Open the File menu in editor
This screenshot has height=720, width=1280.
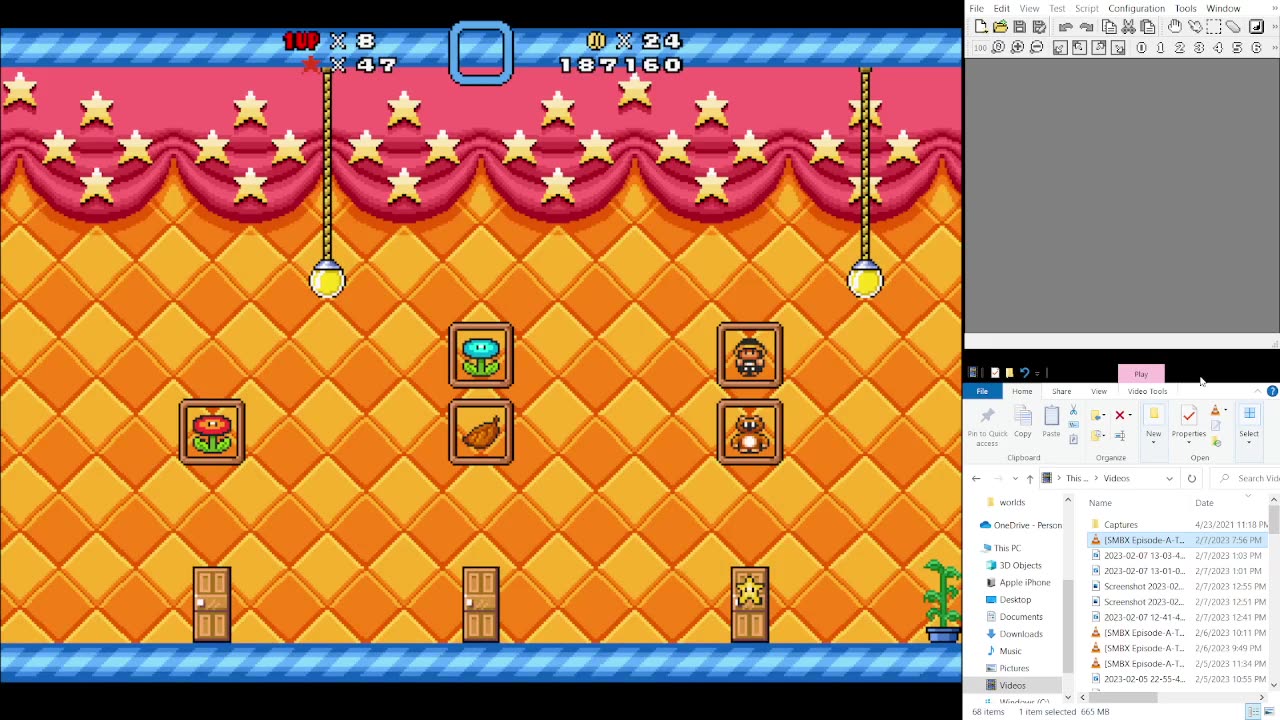point(976,9)
